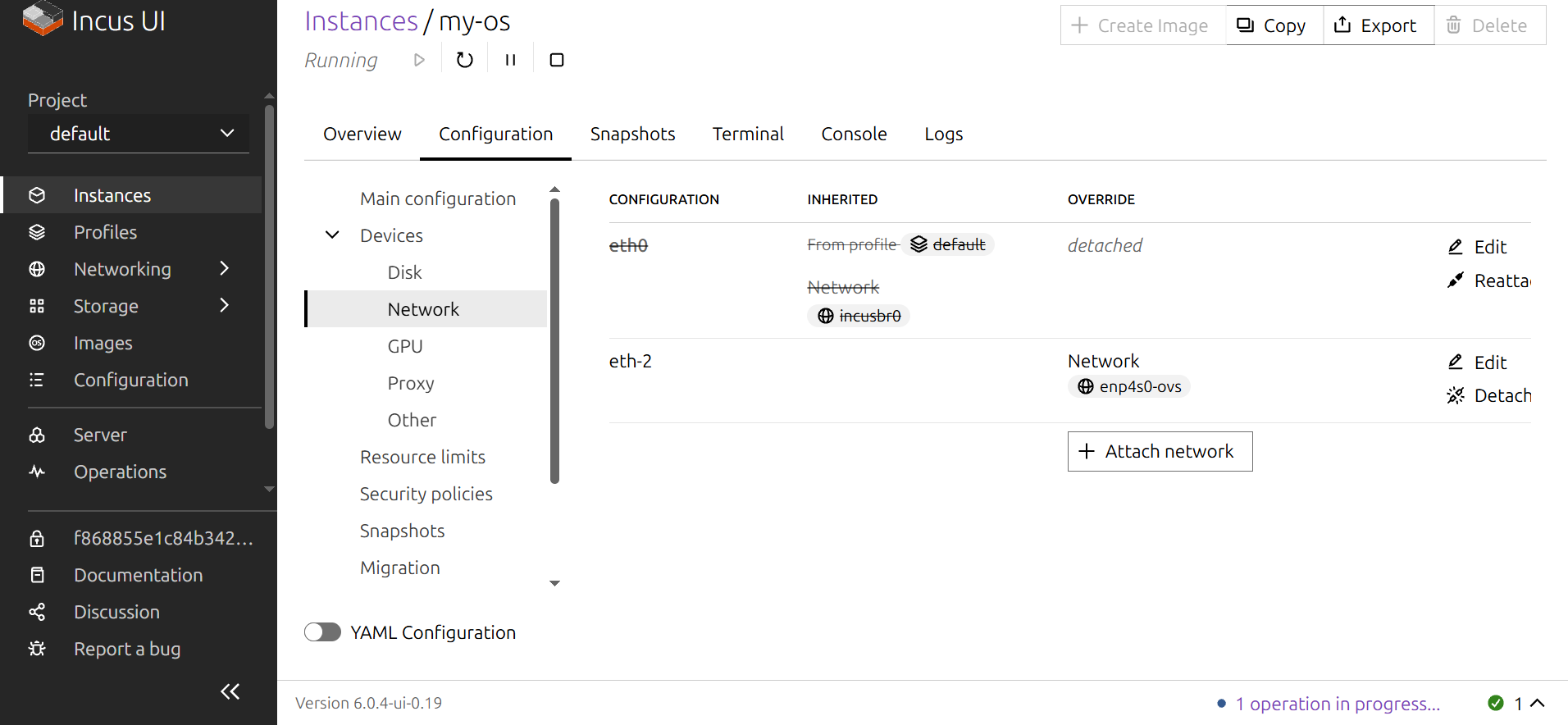Image resolution: width=1568 pixels, height=725 pixels.
Task: Switch to the Snapshots tab
Action: (632, 134)
